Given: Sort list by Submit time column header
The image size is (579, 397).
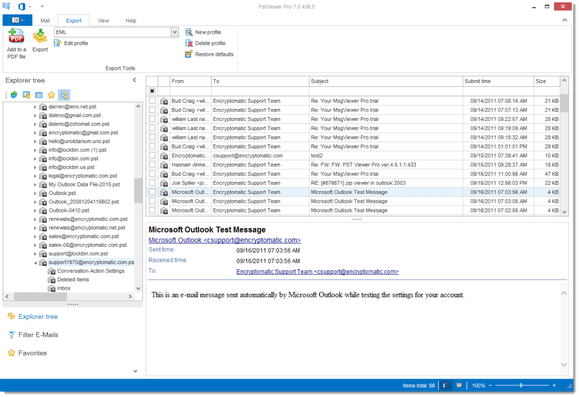Looking at the screenshot, I should point(498,81).
